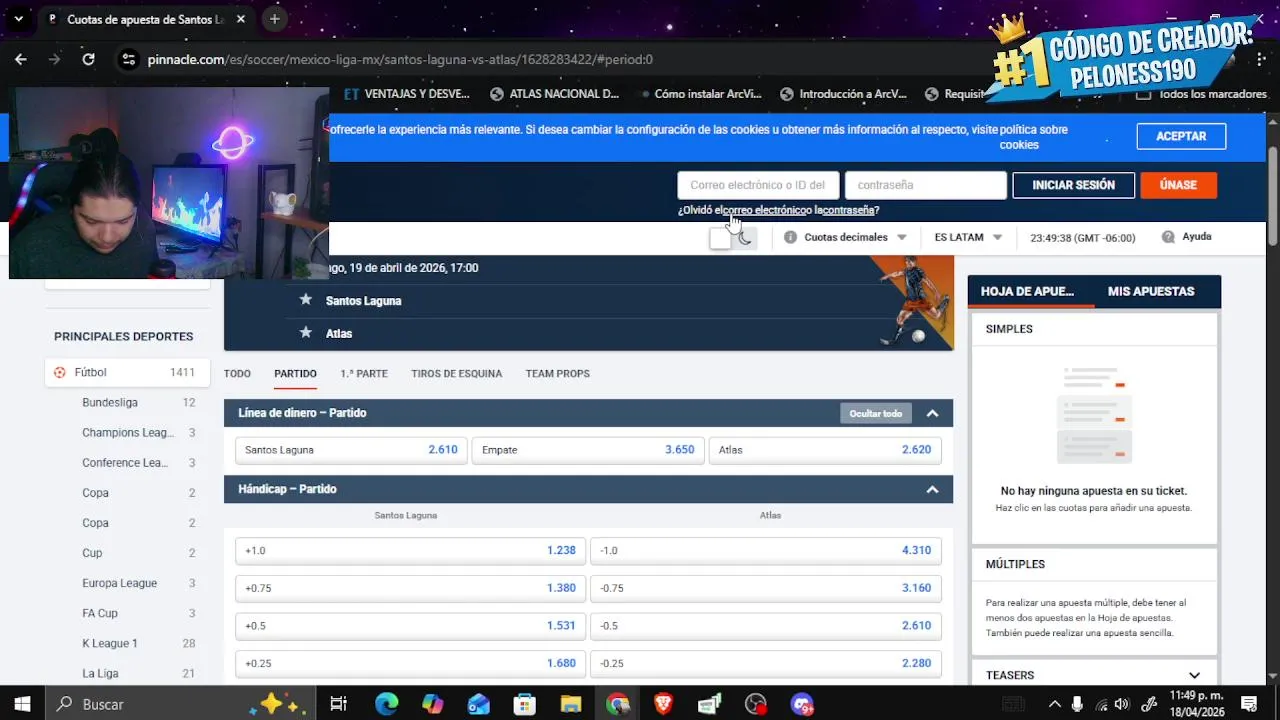Select Empate odds 3.650

(x=588, y=450)
